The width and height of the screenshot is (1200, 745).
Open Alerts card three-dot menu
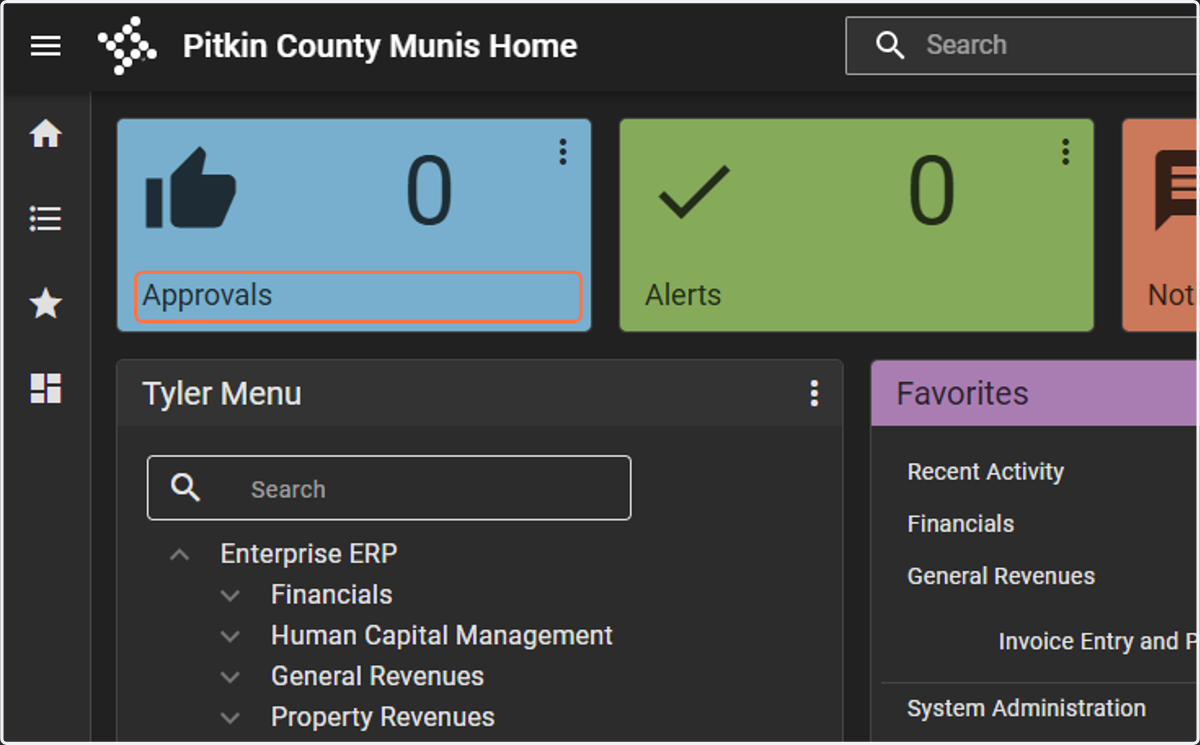(x=1066, y=152)
